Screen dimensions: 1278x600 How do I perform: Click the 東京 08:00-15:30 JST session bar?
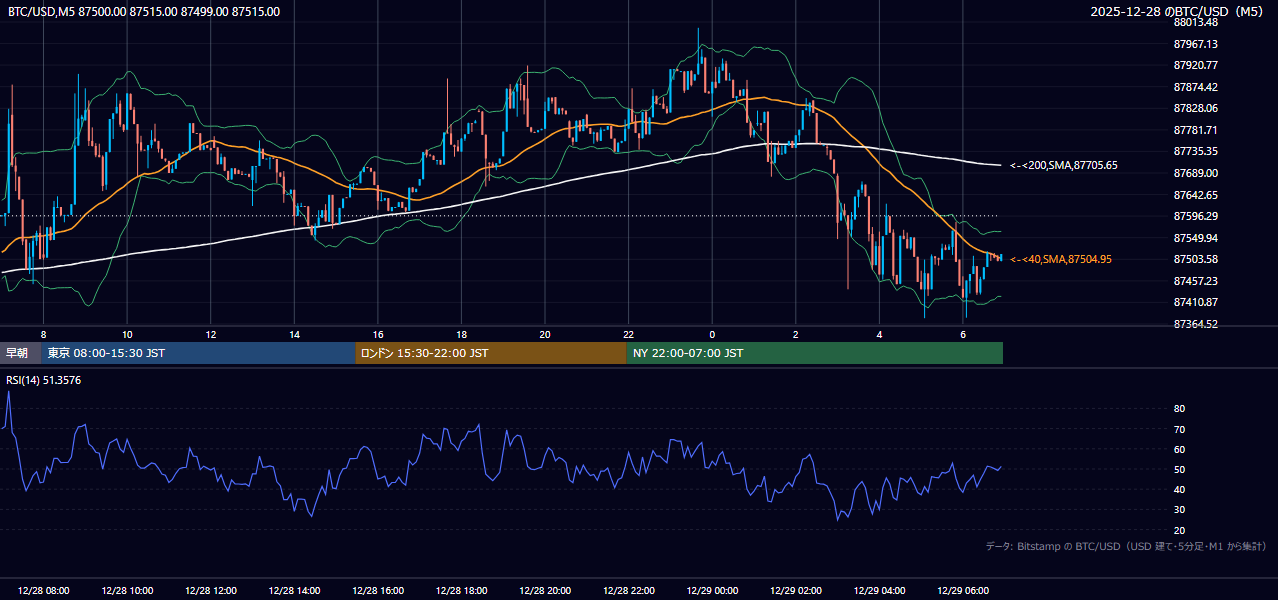click(x=198, y=353)
